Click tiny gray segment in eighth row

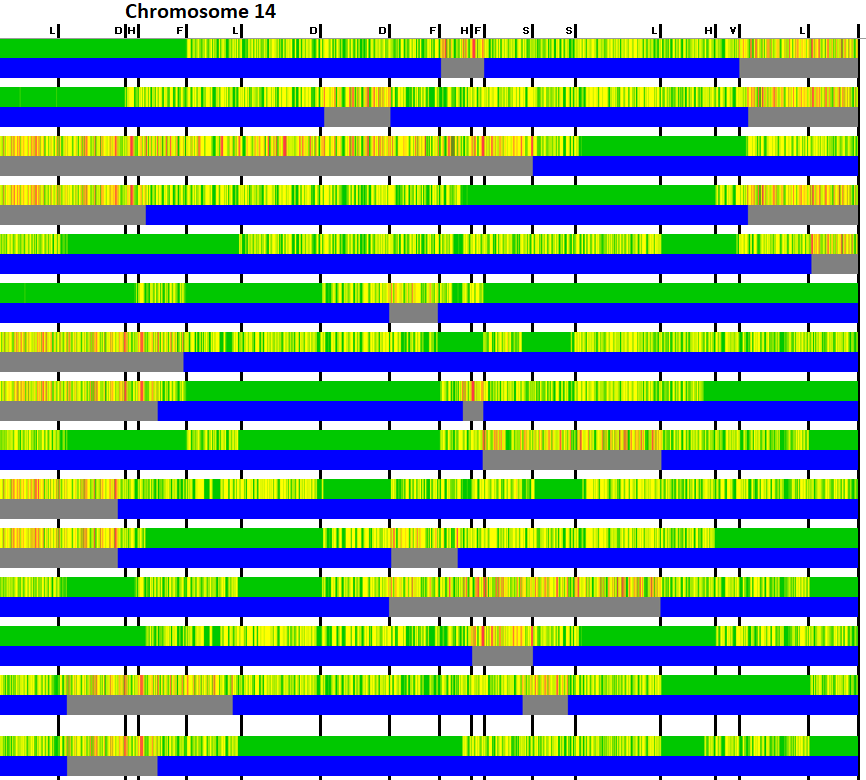(x=473, y=411)
